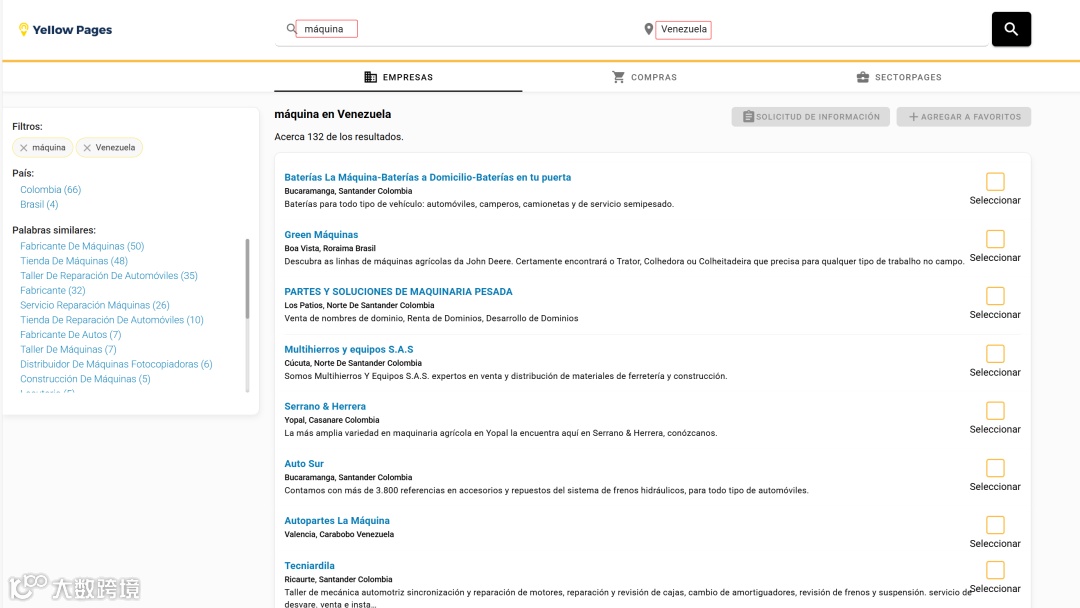The width and height of the screenshot is (1080, 608).
Task: Click the Sectorpages briefcase icon
Action: pyautogui.click(x=862, y=77)
